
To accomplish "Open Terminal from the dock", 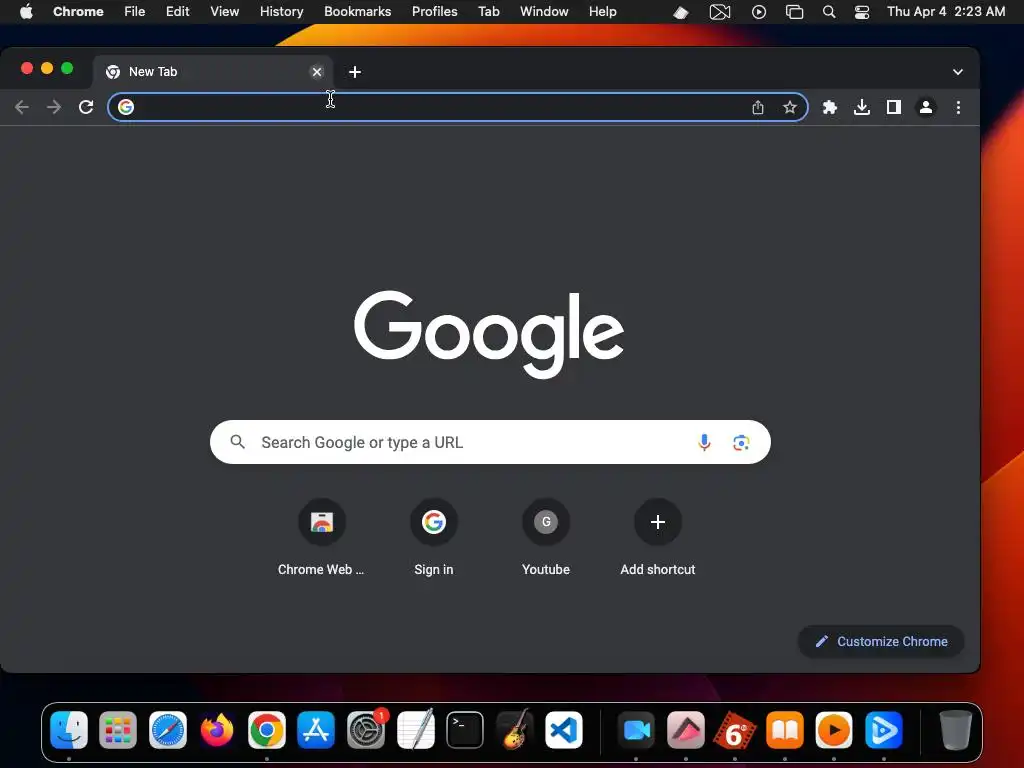I will (465, 730).
